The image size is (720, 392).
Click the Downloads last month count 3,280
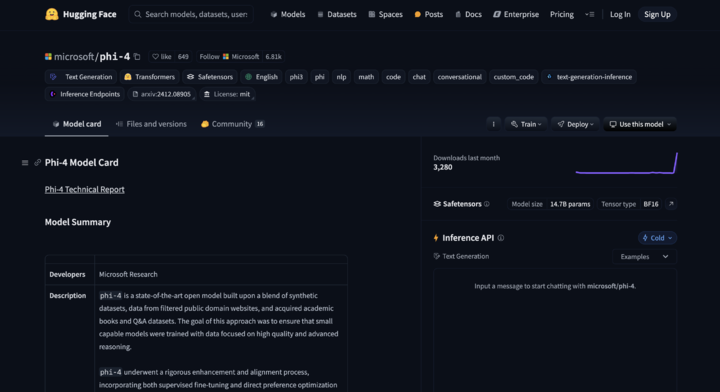pyautogui.click(x=443, y=167)
